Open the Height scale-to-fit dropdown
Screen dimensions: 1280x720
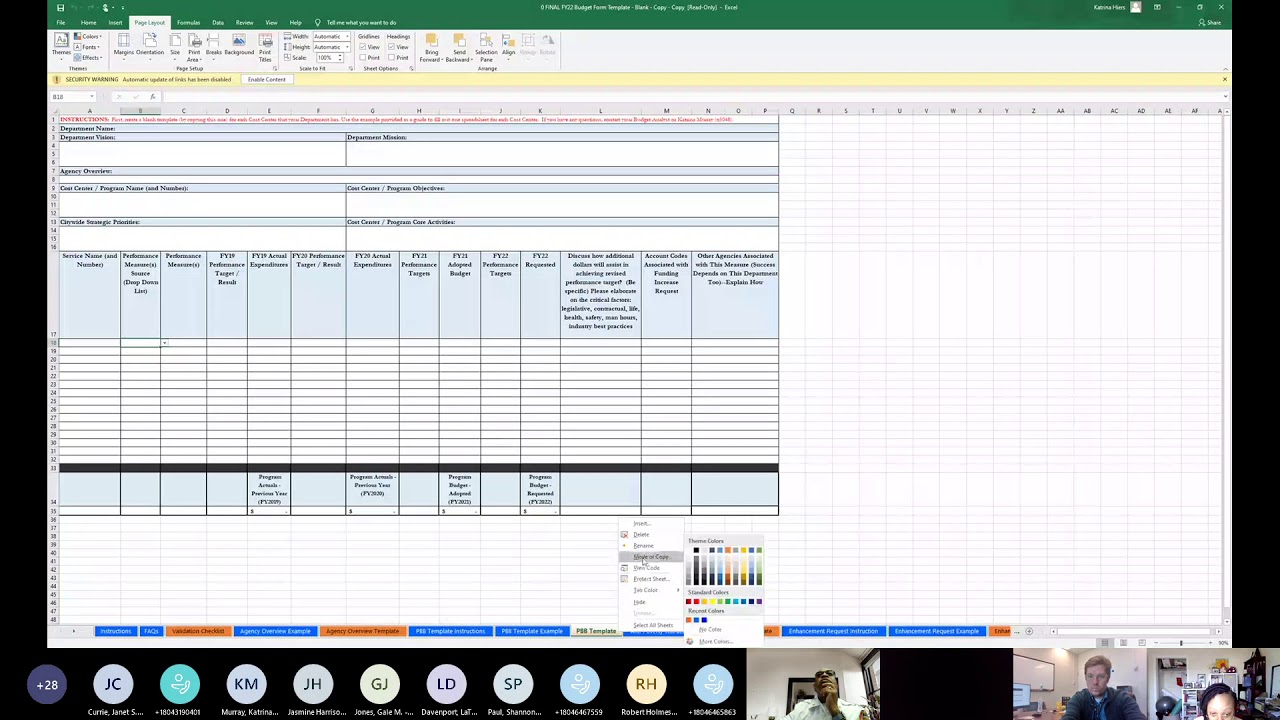pyautogui.click(x=345, y=47)
